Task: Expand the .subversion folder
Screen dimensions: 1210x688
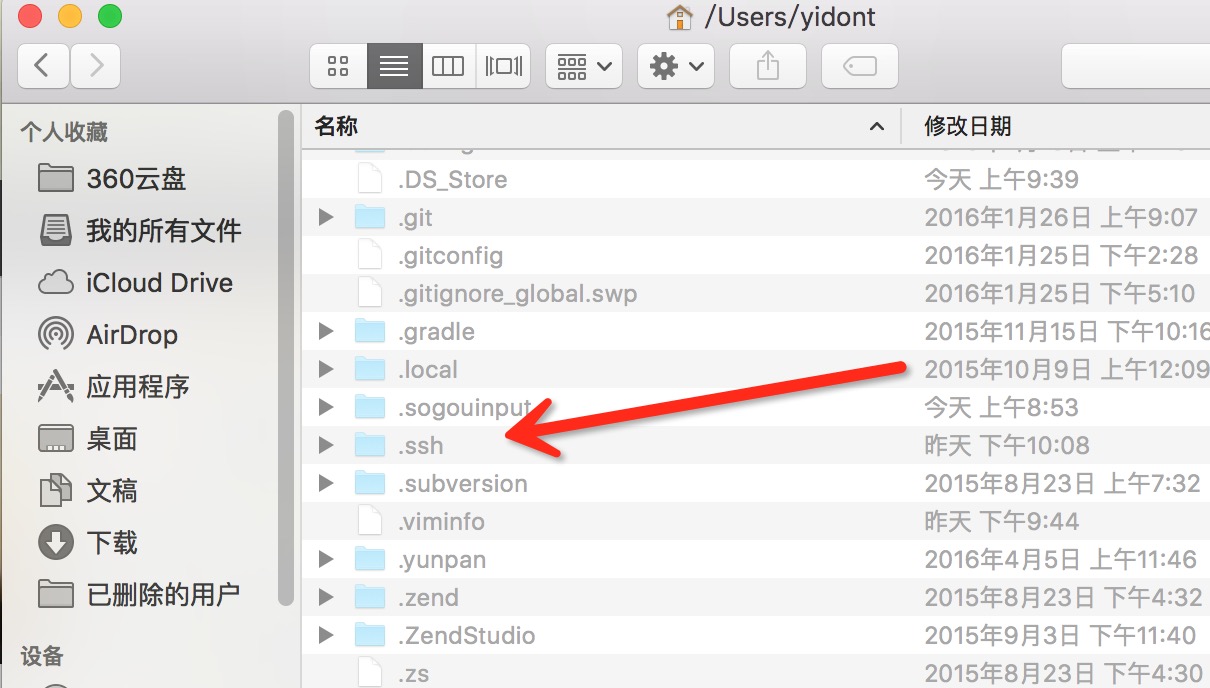Action: point(325,483)
